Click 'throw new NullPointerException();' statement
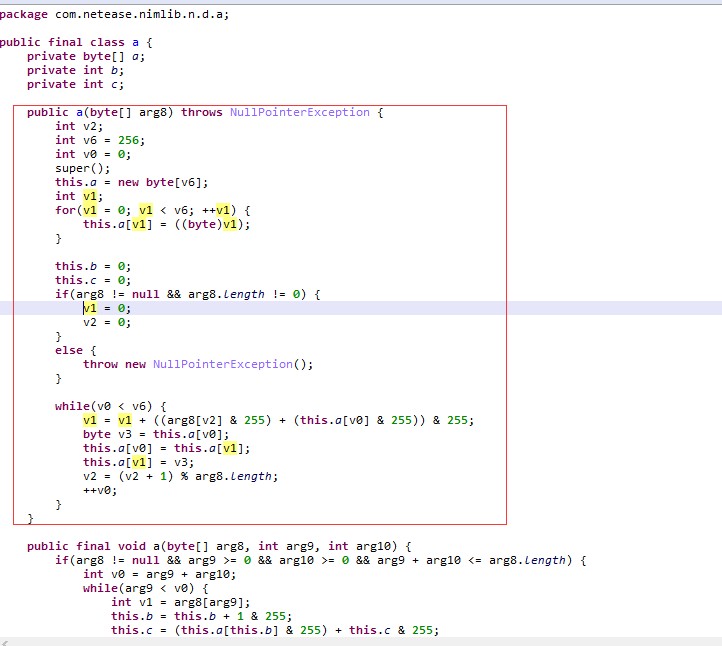 point(198,364)
